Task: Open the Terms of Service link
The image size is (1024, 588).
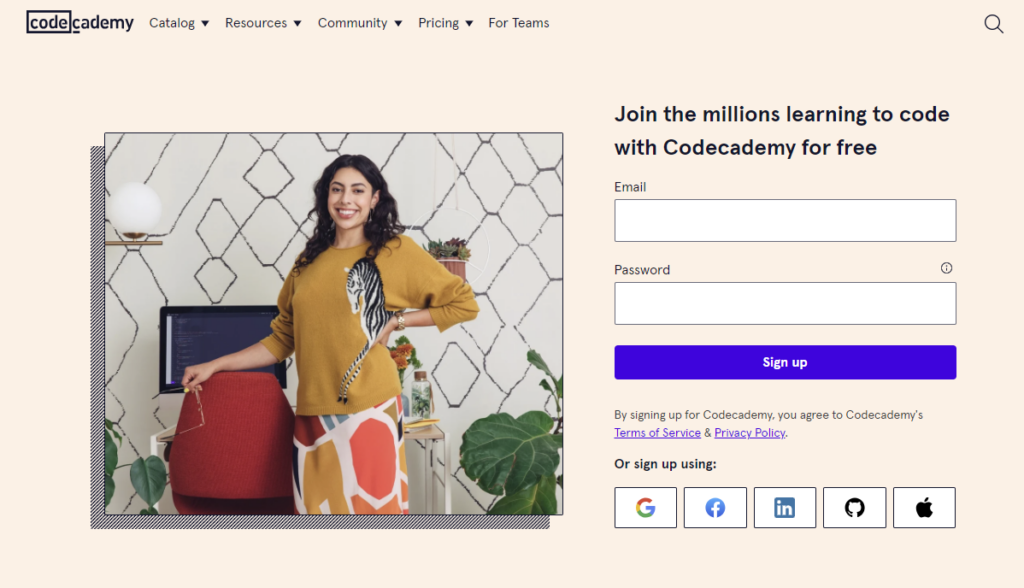Action: [657, 433]
